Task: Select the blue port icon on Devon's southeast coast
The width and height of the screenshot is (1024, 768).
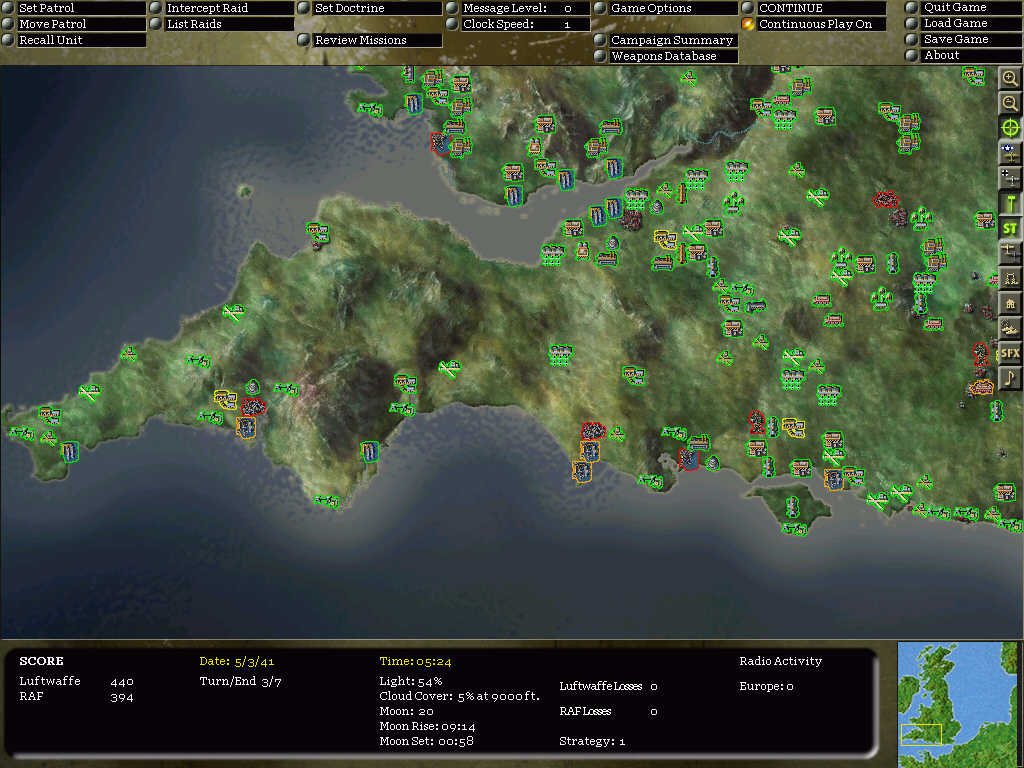Action: click(x=370, y=451)
